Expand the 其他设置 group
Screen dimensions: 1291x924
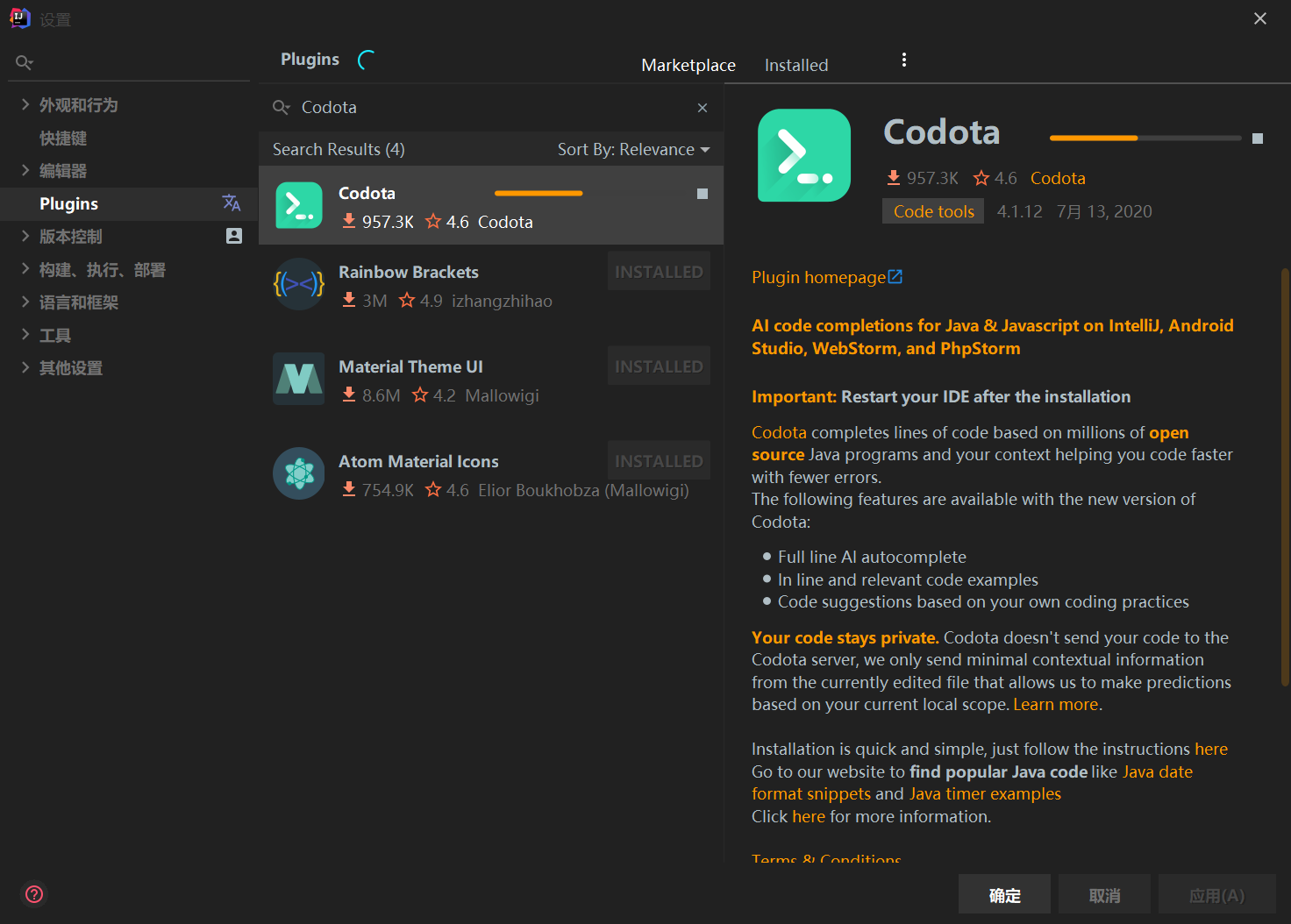(25, 367)
